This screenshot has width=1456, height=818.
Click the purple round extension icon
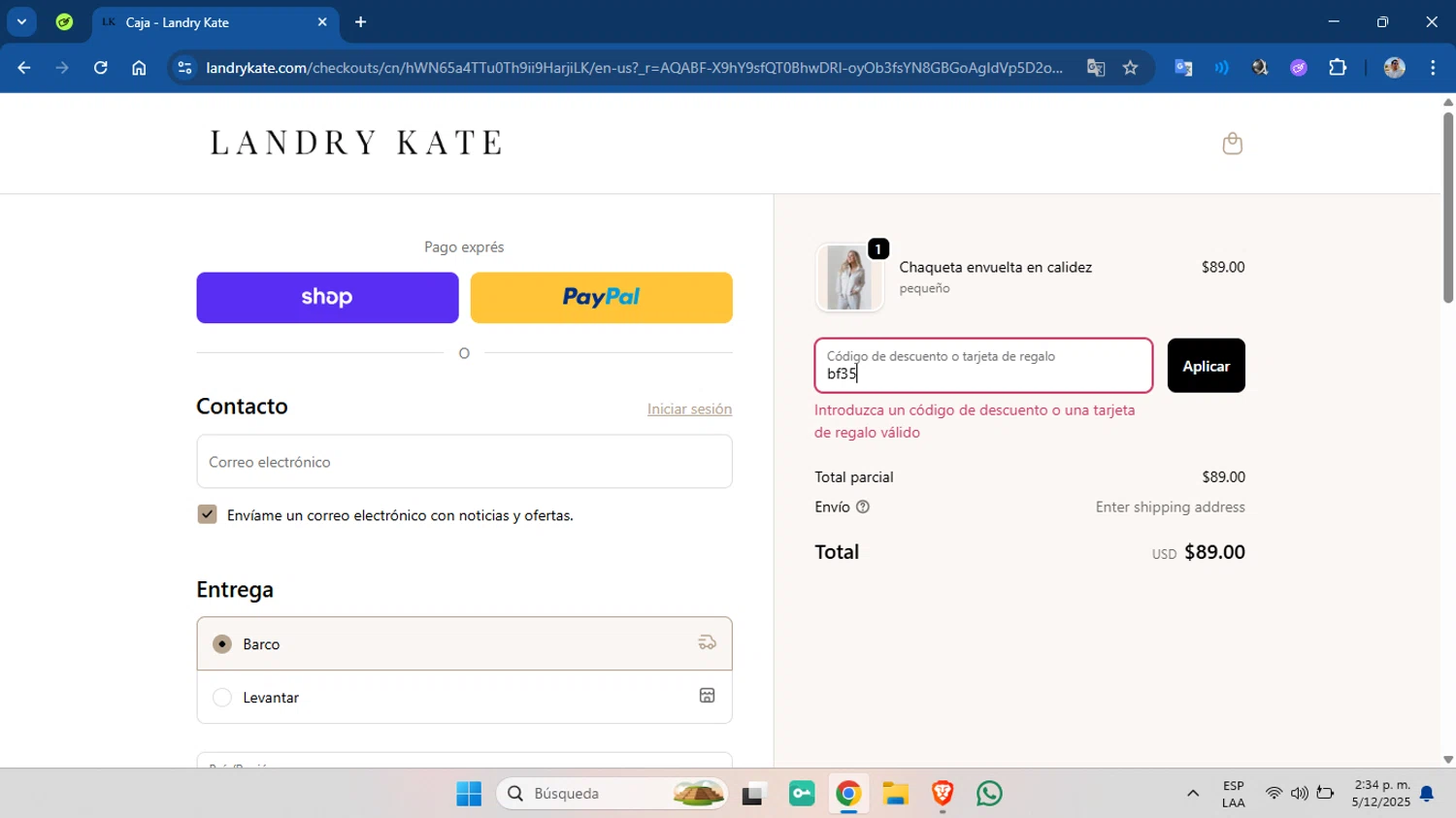(x=1299, y=68)
